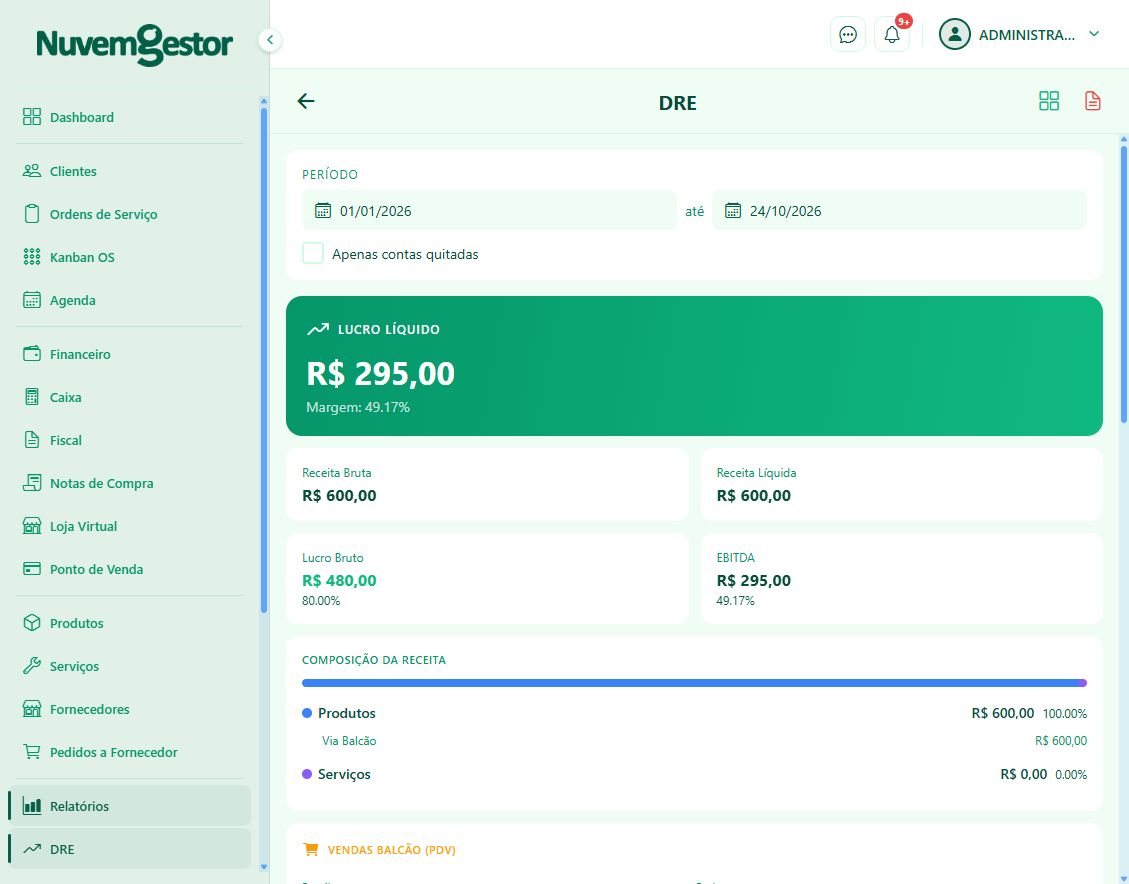
Task: Click the EBITDA card
Action: coord(901,578)
